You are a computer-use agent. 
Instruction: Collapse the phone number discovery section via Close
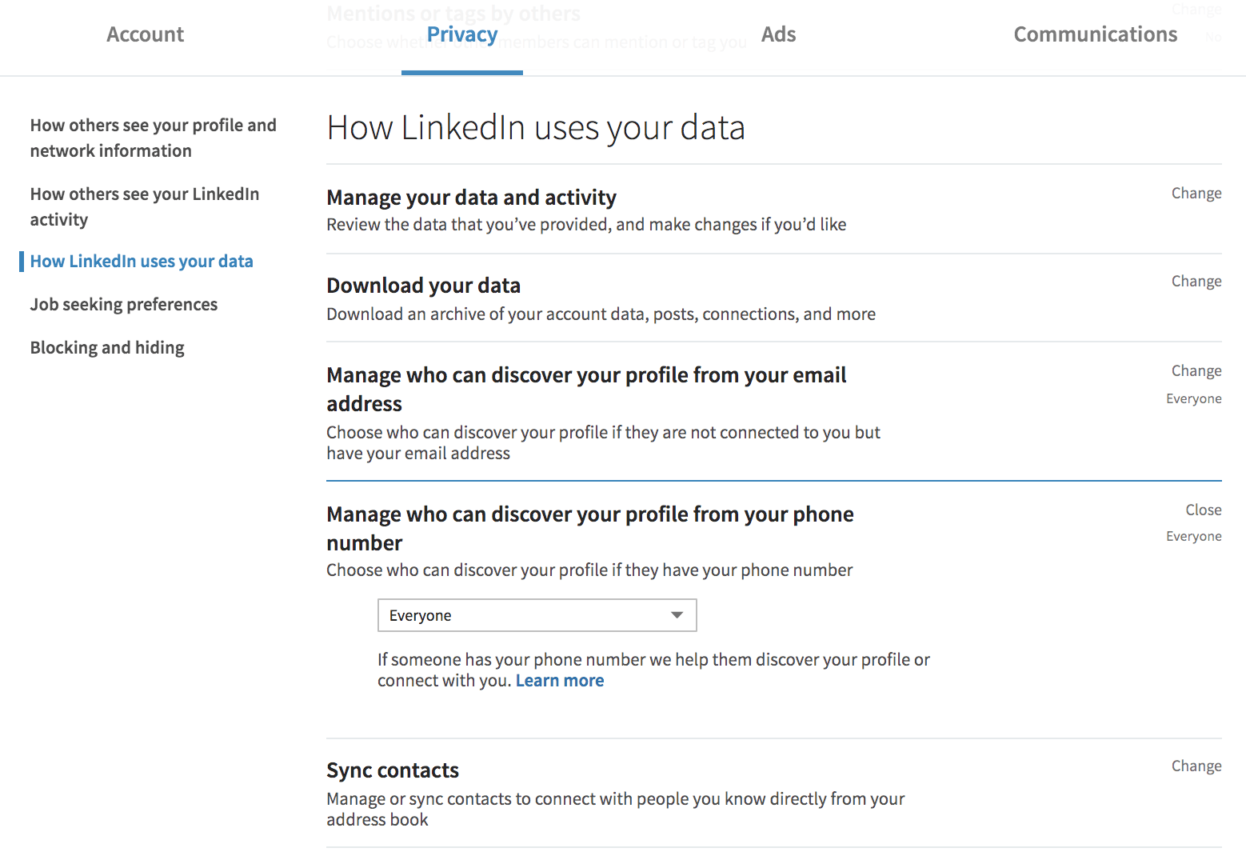(x=1203, y=509)
